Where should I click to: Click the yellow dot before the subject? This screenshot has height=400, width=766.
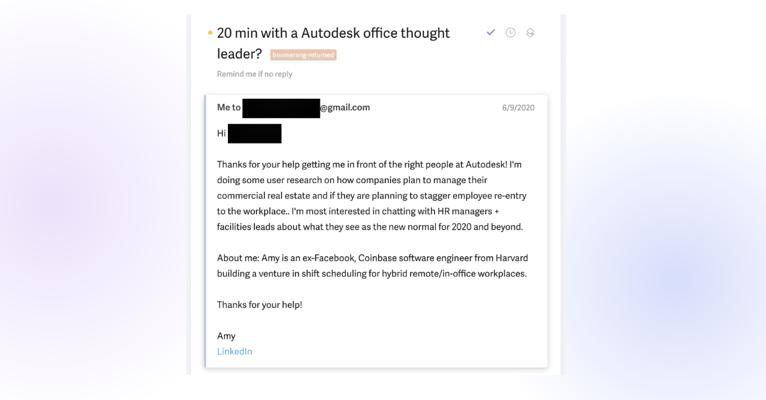pyautogui.click(x=210, y=33)
